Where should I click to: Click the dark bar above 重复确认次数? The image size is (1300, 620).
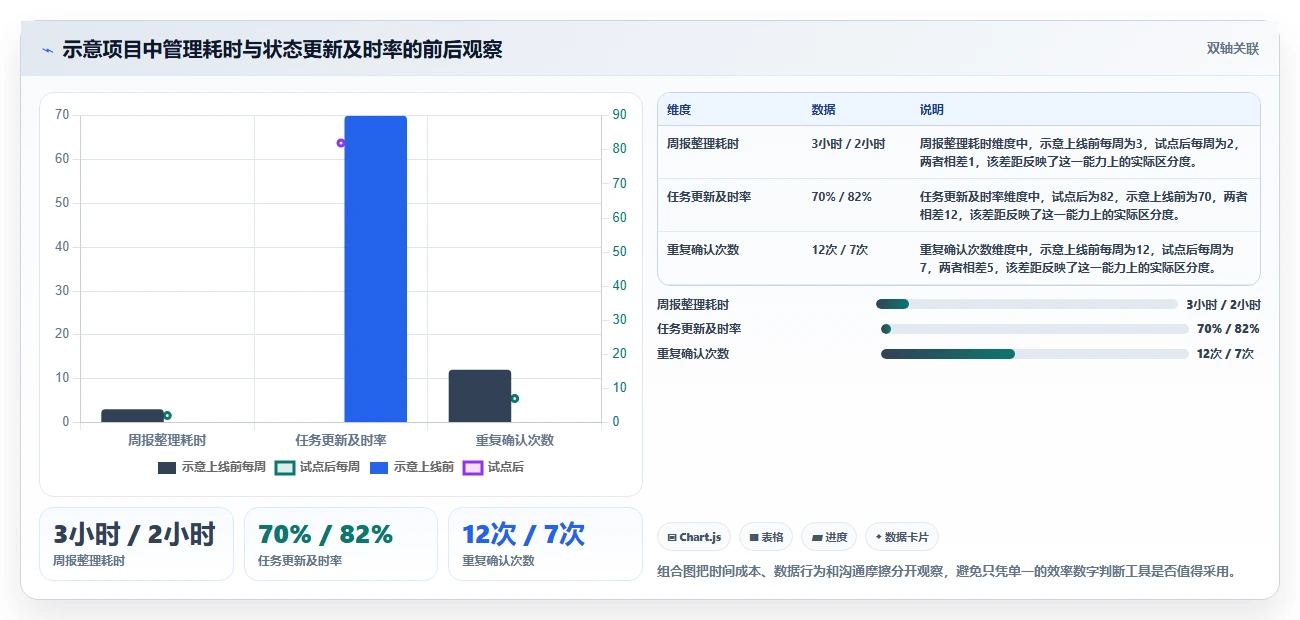coord(480,396)
